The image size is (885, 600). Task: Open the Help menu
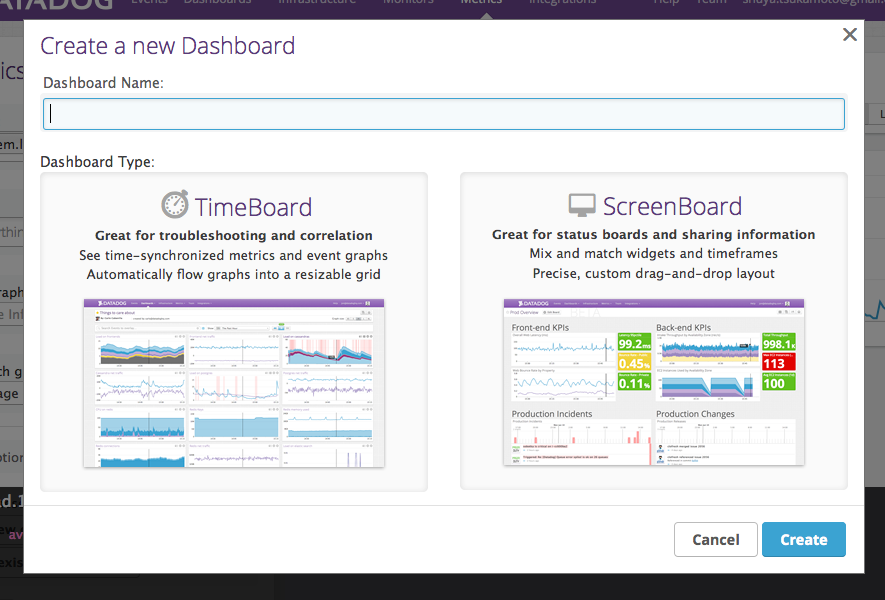click(665, 3)
